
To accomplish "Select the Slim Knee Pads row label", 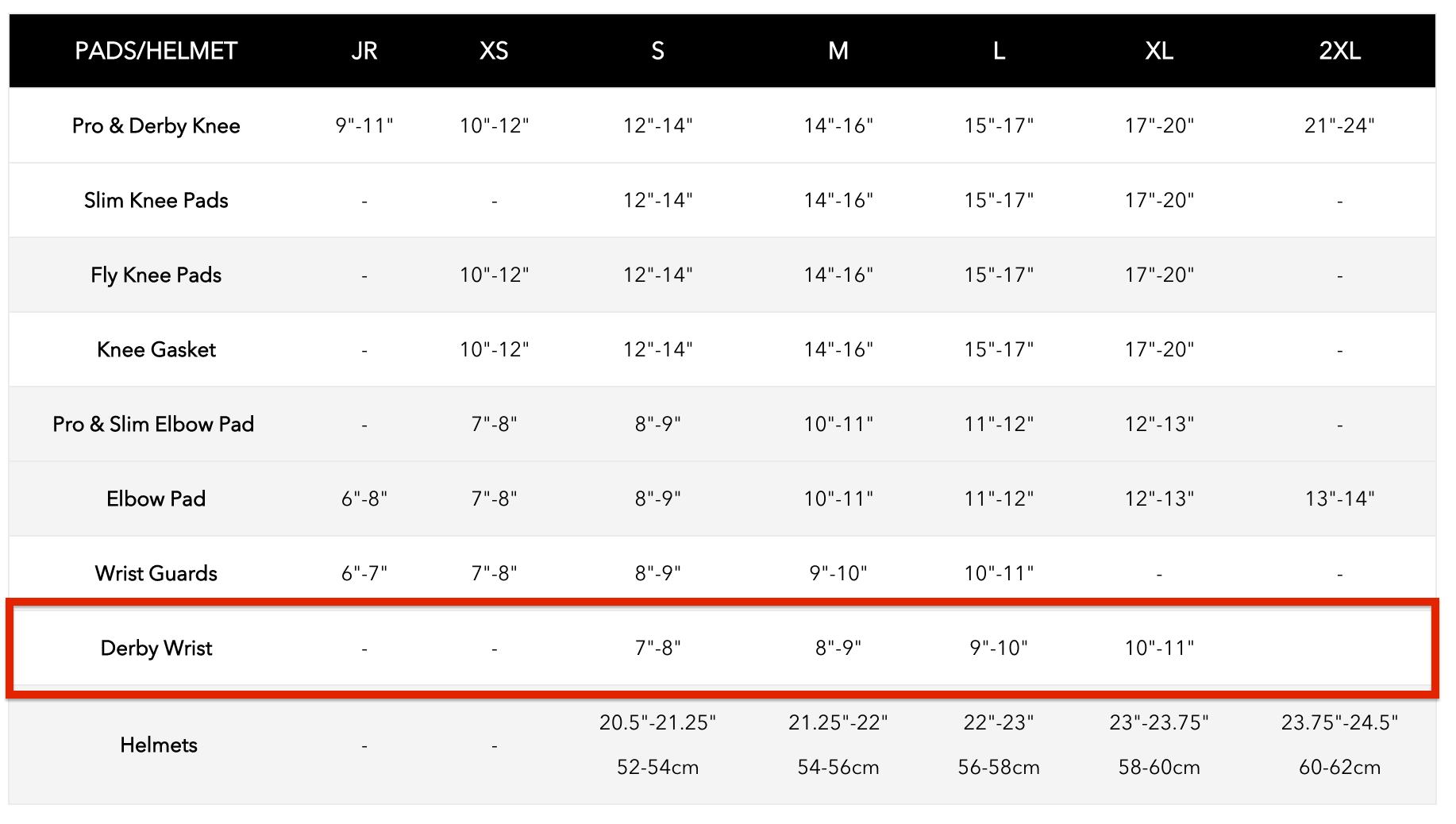I will coord(156,200).
